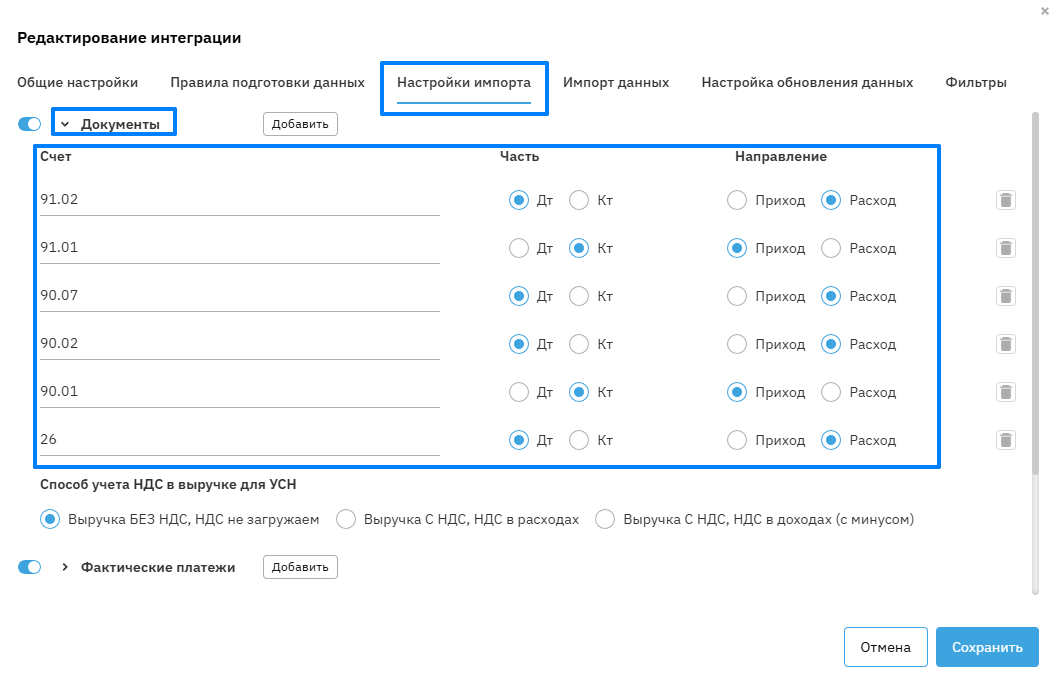
Task: Delete the account 26 row
Action: [x=1006, y=440]
